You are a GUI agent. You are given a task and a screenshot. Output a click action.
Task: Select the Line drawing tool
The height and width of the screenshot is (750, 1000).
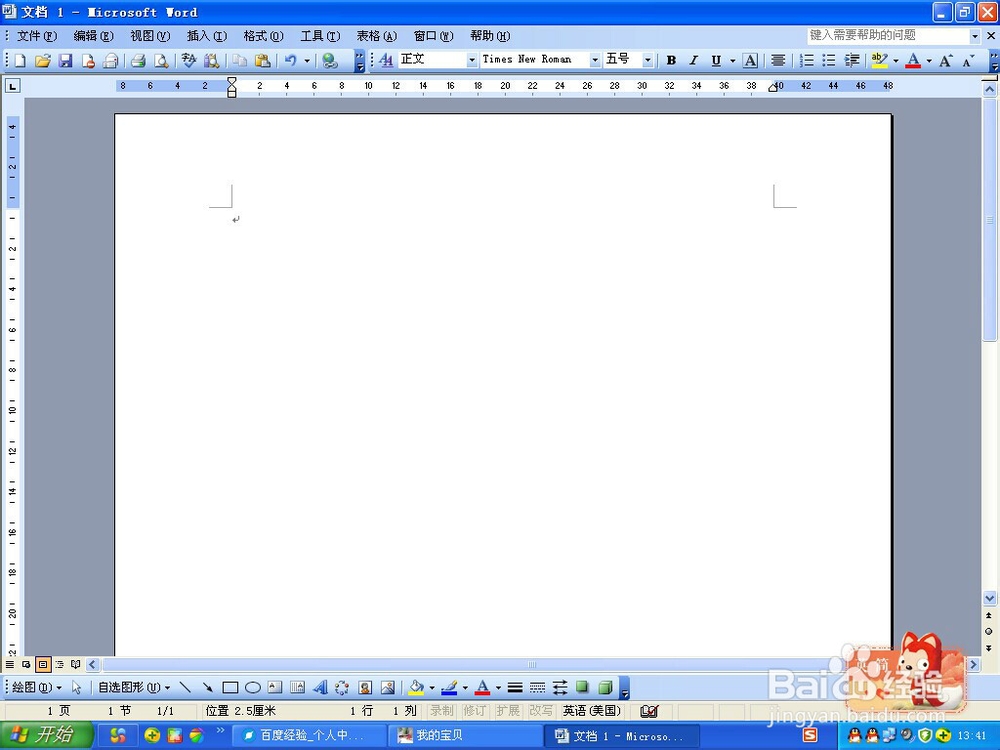(x=185, y=687)
